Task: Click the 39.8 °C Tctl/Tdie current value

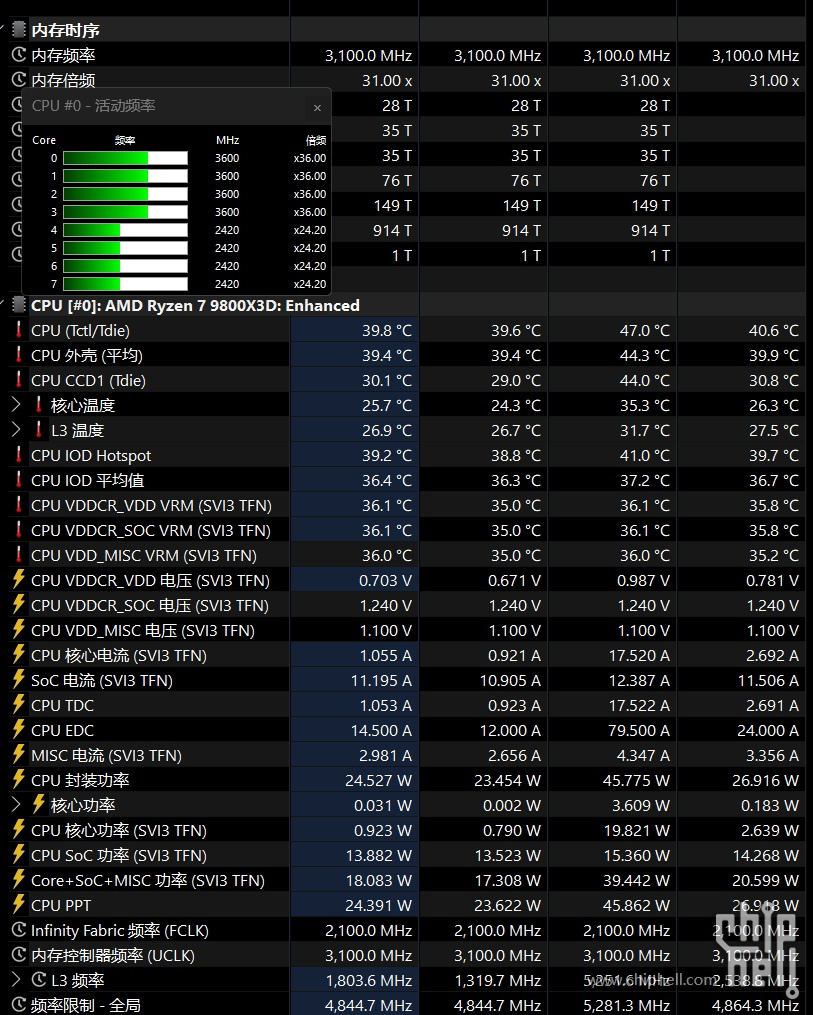Action: 386,330
